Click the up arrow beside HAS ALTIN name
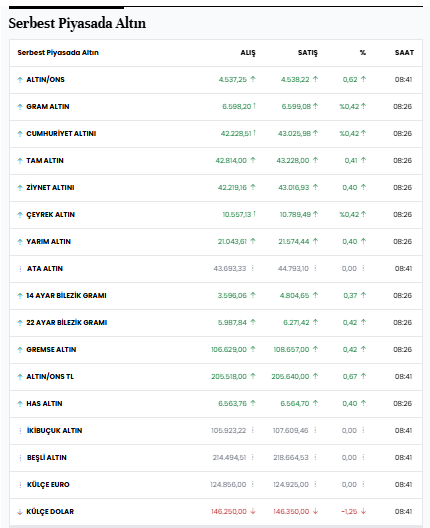 click(x=20, y=404)
